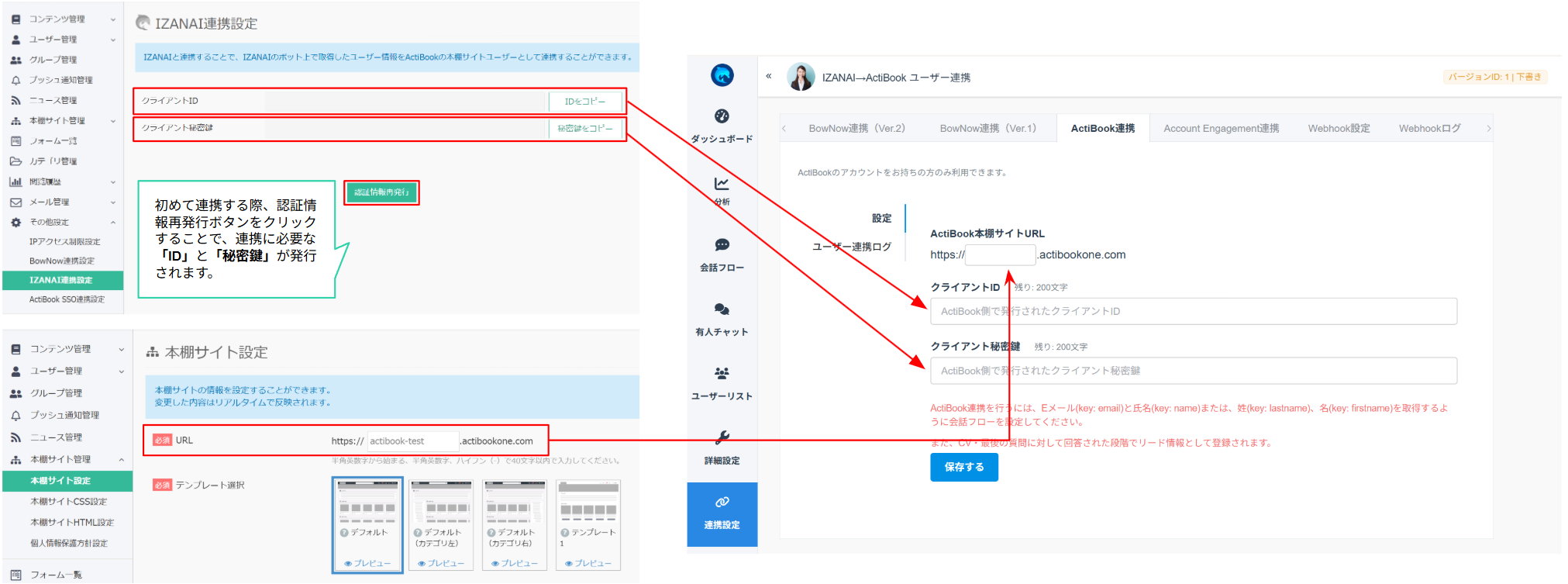Click ユーザー管理 person icon on 本棚サイト設定 page
This screenshot has width=1568, height=584.
[x=16, y=371]
